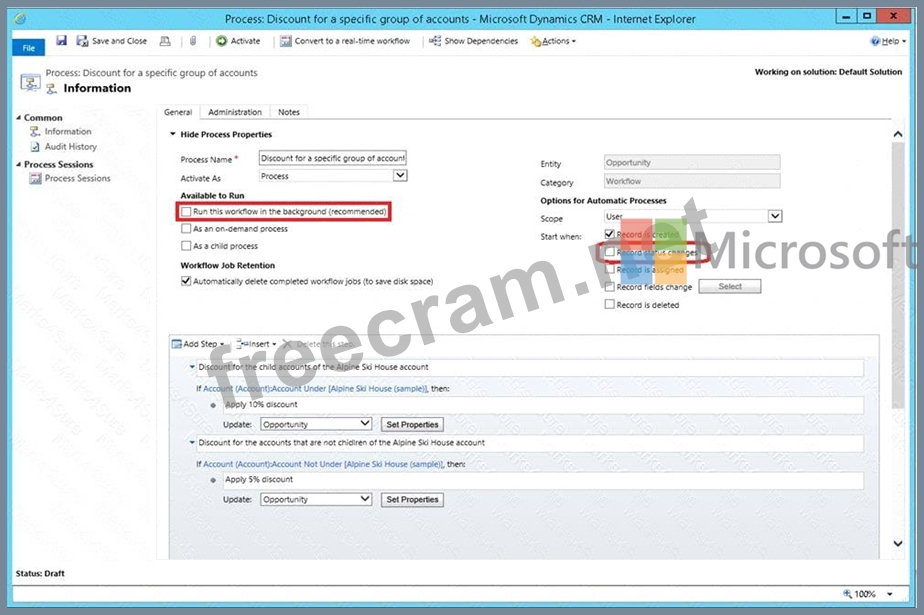
Task: Click the paperclip attach icon
Action: [193, 41]
